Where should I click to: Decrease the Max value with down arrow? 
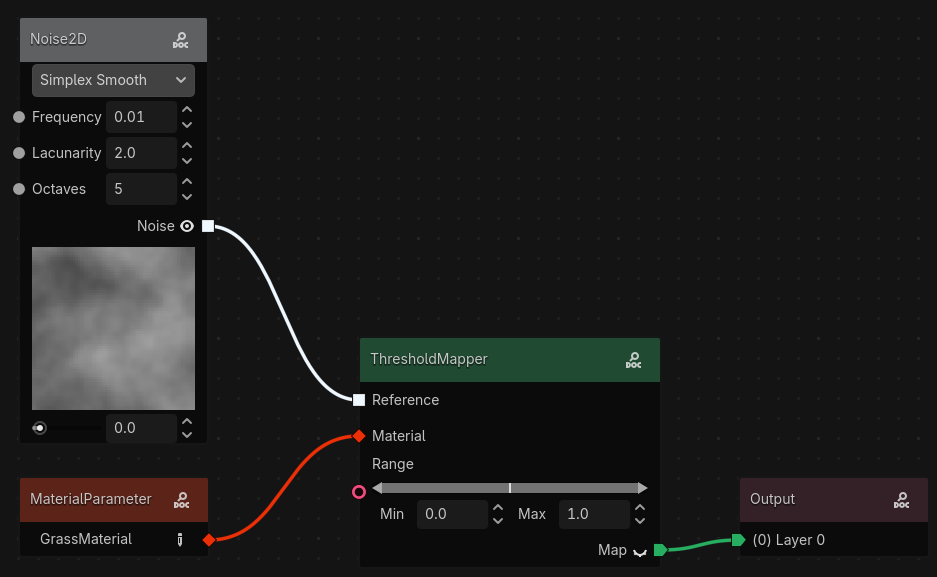coord(640,521)
